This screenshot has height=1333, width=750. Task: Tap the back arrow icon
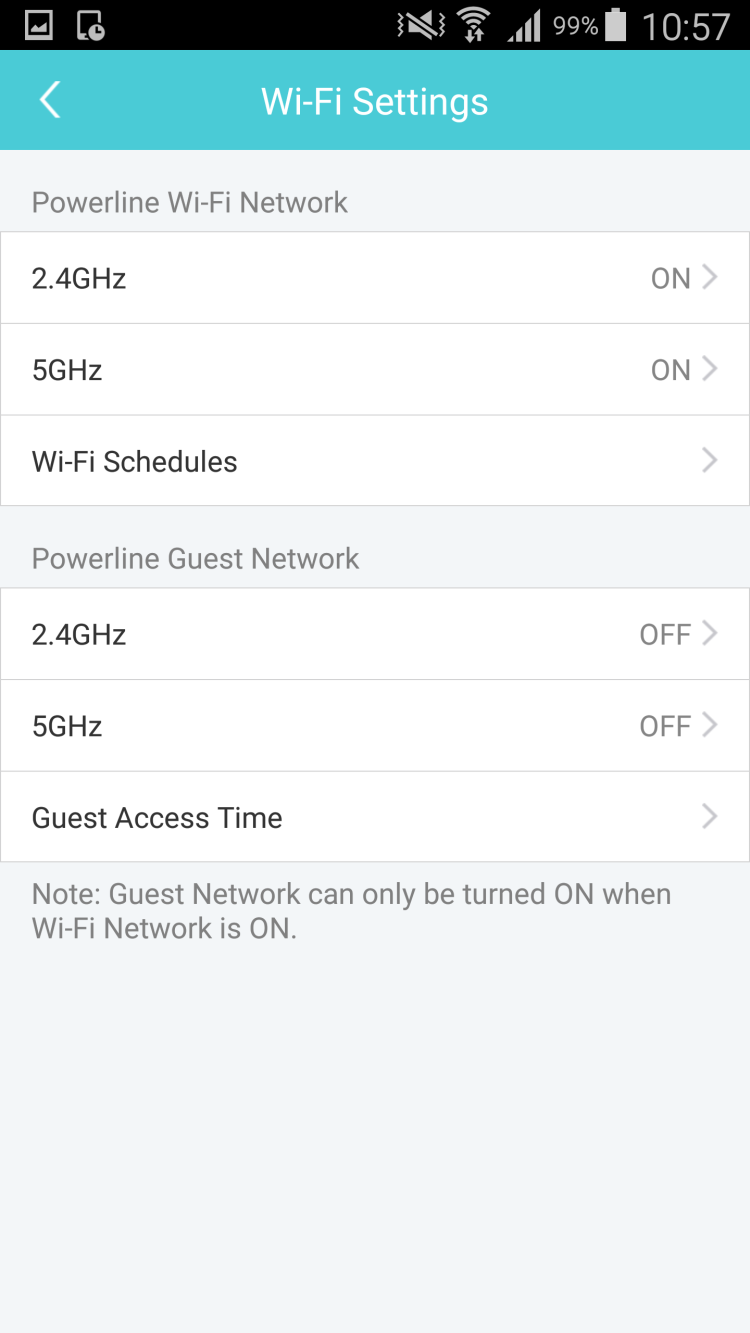(50, 101)
